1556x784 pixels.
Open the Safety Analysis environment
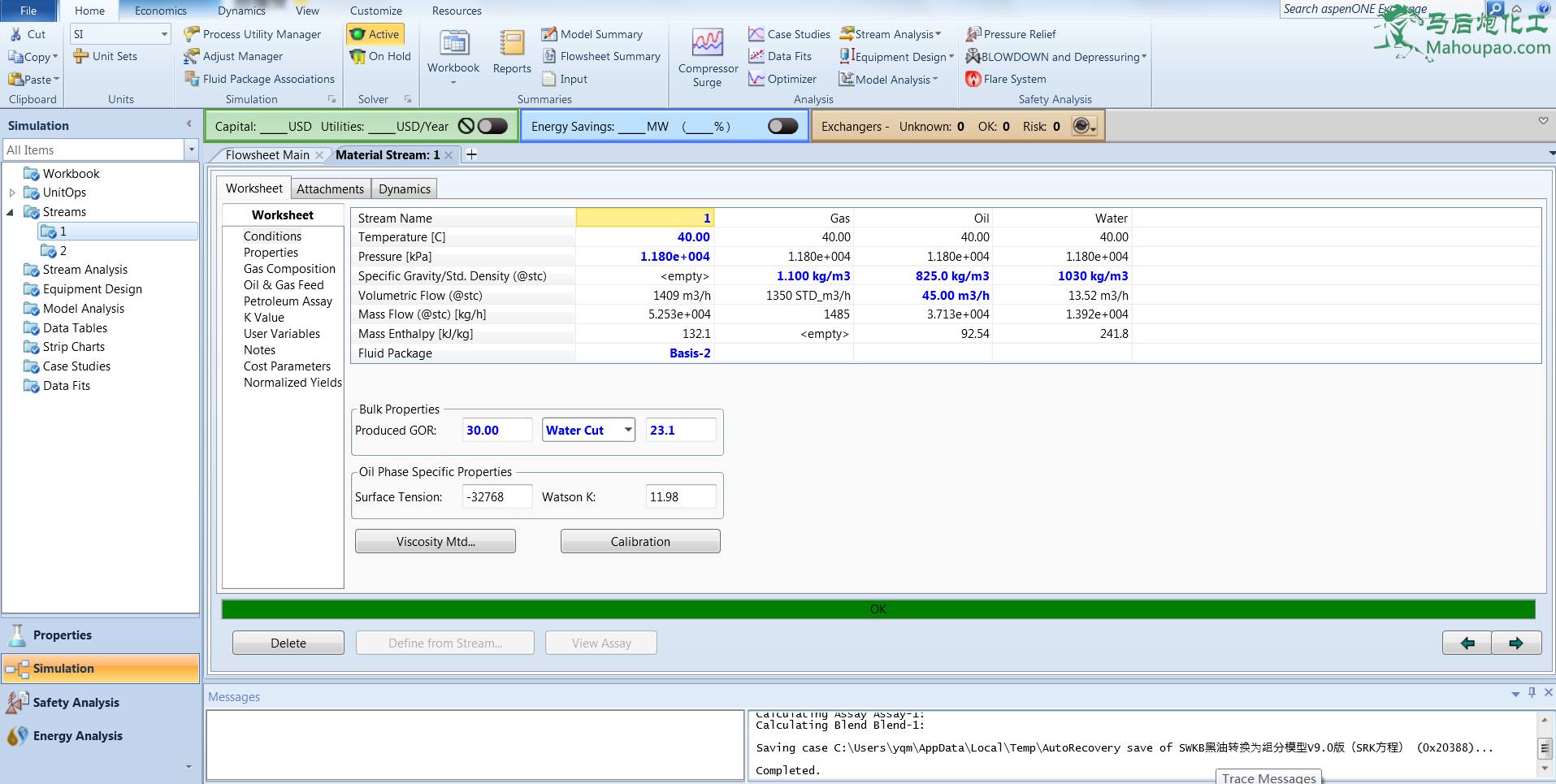tap(101, 702)
